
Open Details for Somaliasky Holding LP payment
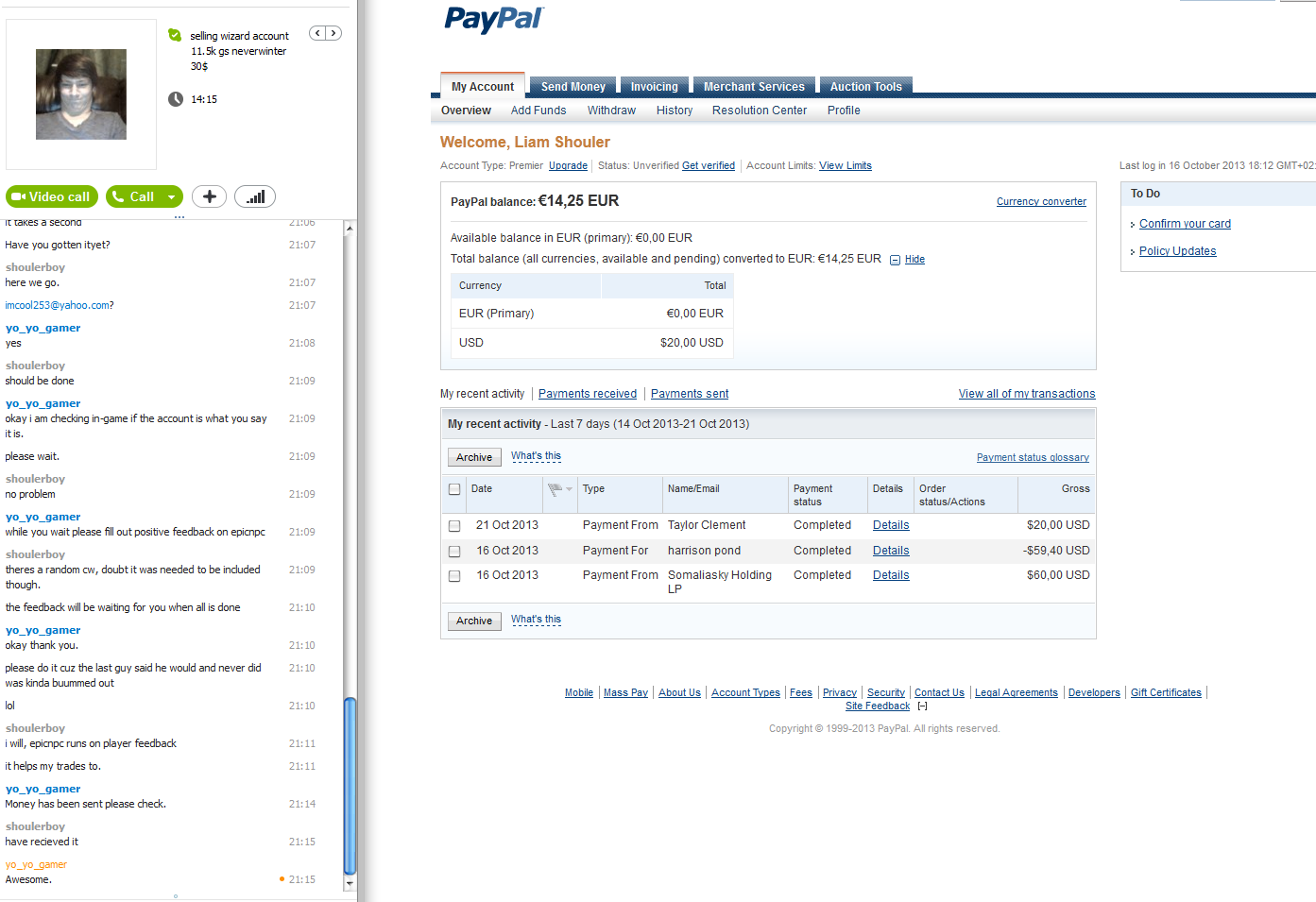(x=891, y=575)
